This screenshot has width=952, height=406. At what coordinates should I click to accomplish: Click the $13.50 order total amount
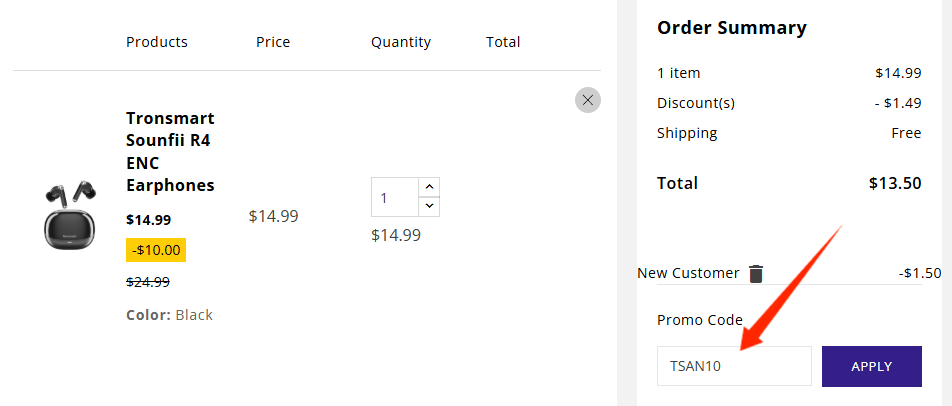895,183
